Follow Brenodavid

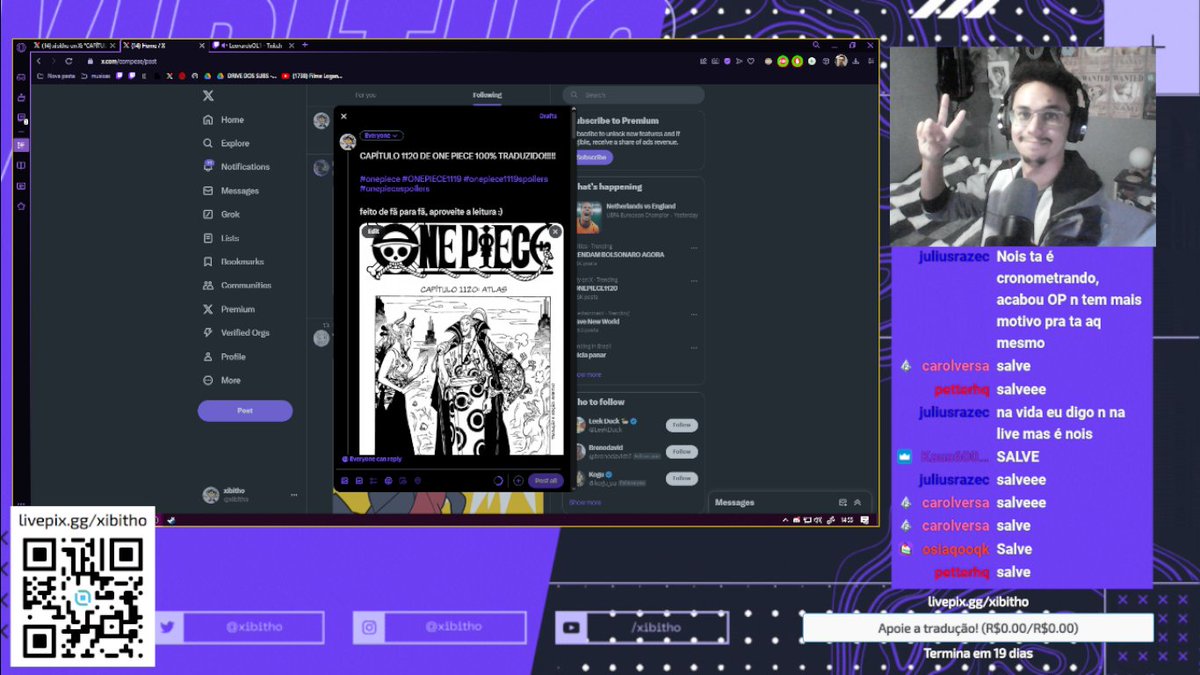[682, 452]
